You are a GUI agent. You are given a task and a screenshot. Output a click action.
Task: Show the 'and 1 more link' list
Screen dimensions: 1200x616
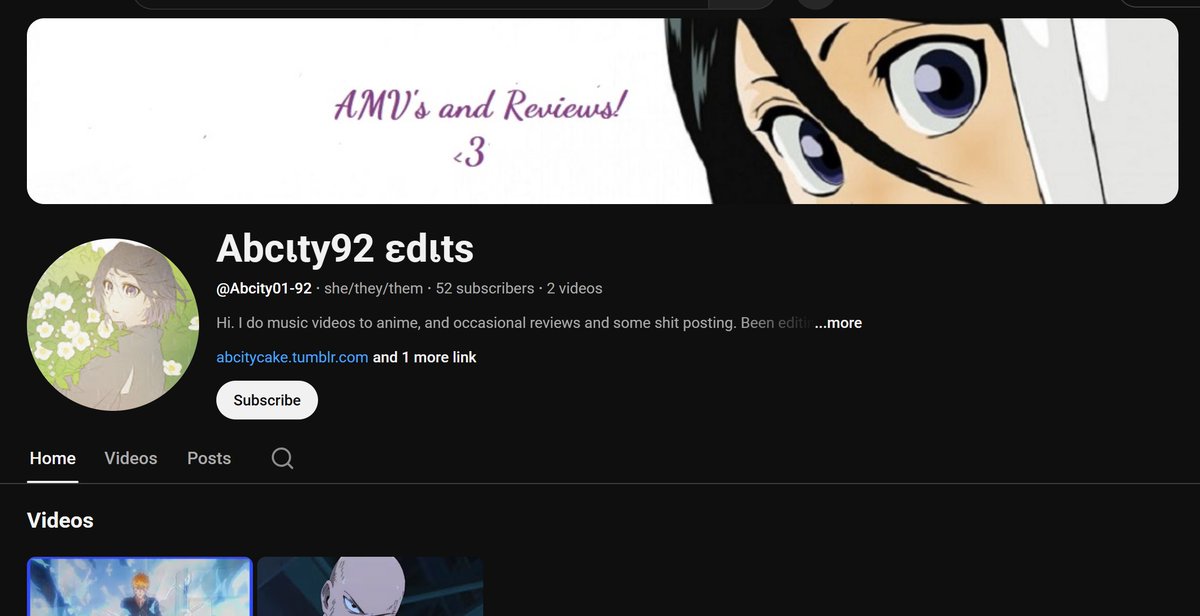tap(425, 357)
